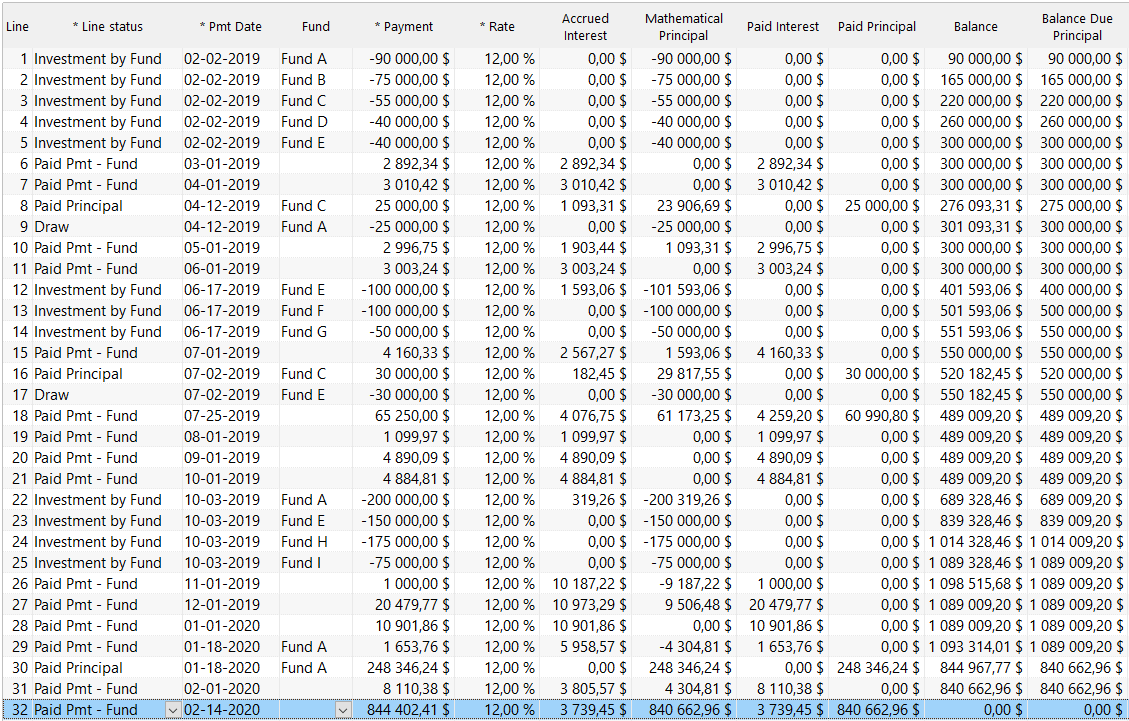
Task: Select paid principal 60 990,80 $
Action: tap(882, 416)
